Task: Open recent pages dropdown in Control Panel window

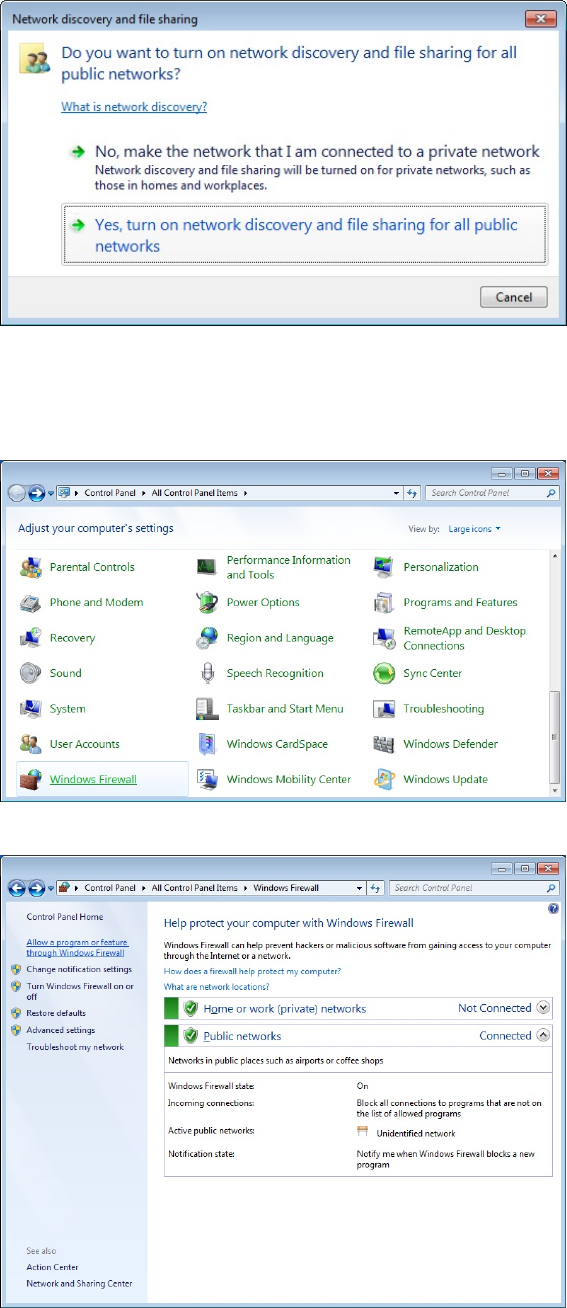Action: pyautogui.click(x=52, y=493)
